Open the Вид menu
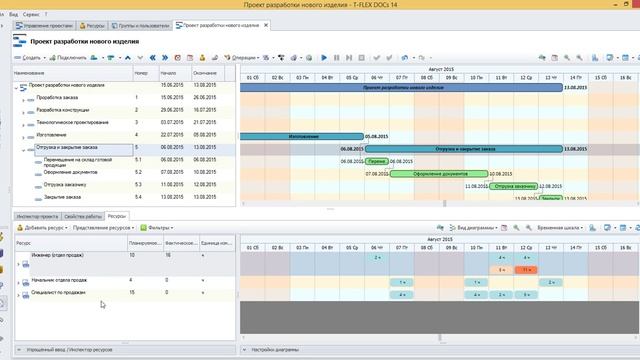The height and width of the screenshot is (360, 640). [13, 14]
